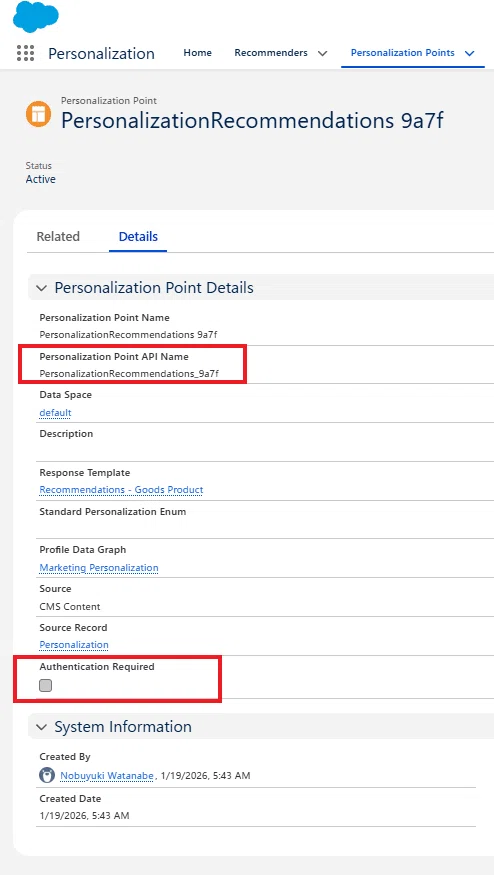Click Nobuyuki Watanabe's avatar icon

point(47,775)
